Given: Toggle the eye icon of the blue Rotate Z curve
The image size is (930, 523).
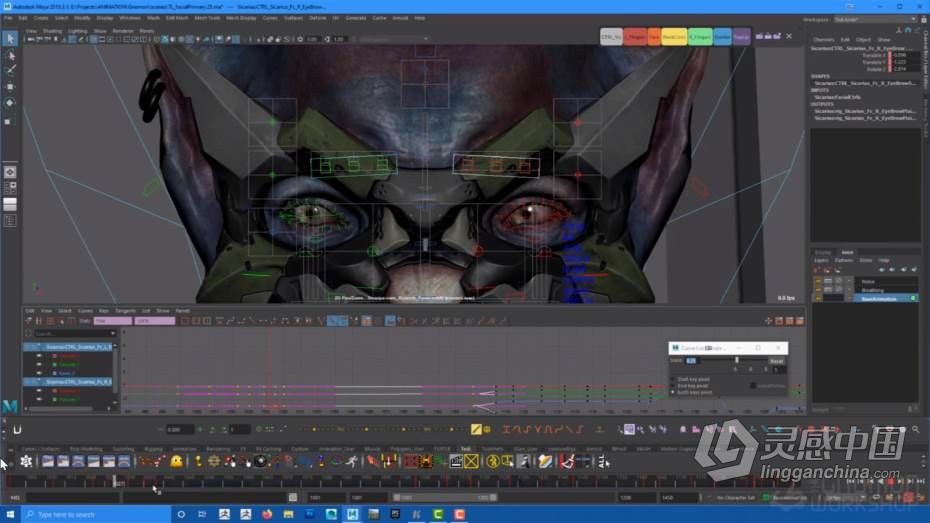Looking at the screenshot, I should coord(39,373).
